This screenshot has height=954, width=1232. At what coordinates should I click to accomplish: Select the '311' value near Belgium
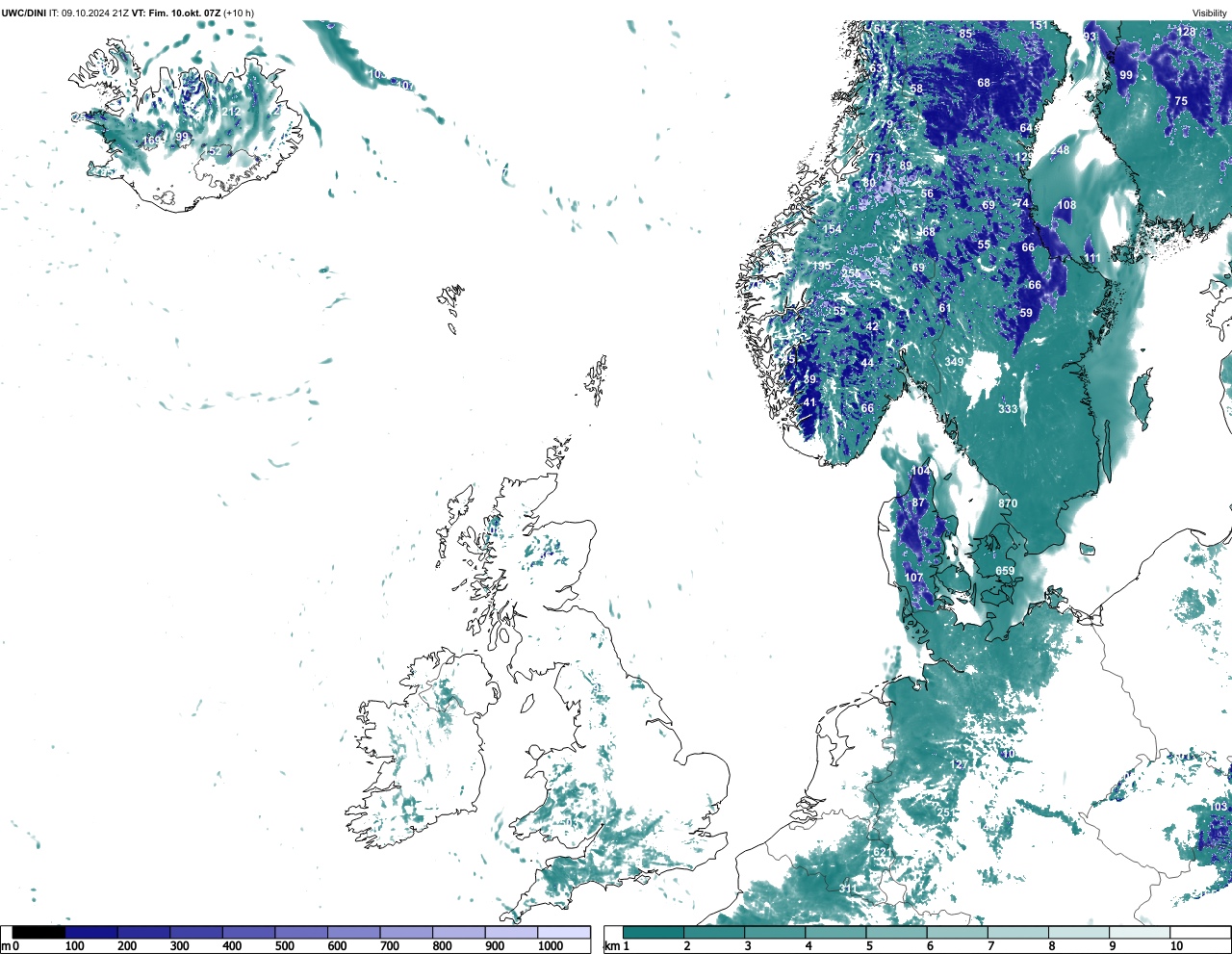point(847,889)
